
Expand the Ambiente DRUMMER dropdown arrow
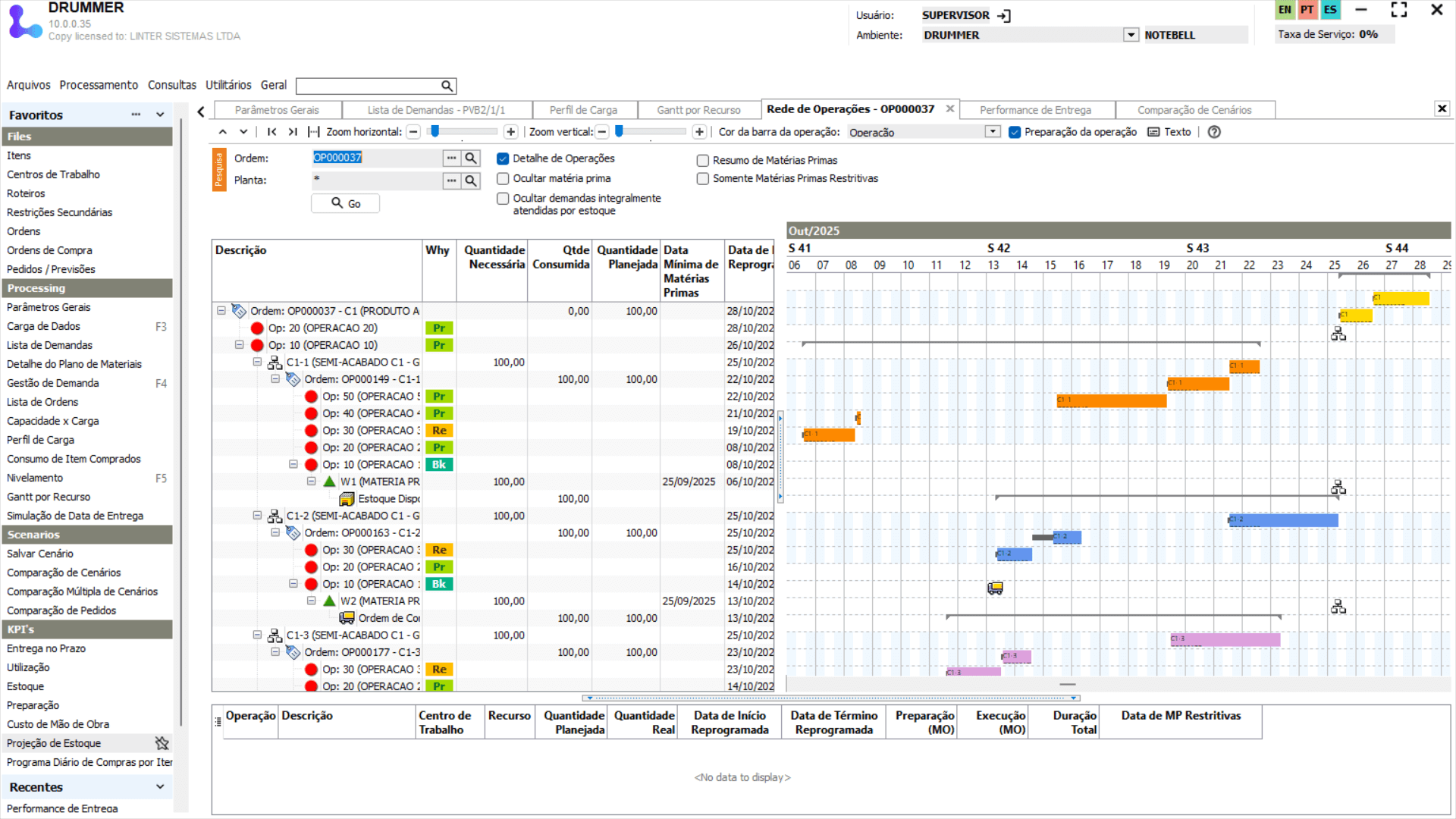click(1131, 35)
